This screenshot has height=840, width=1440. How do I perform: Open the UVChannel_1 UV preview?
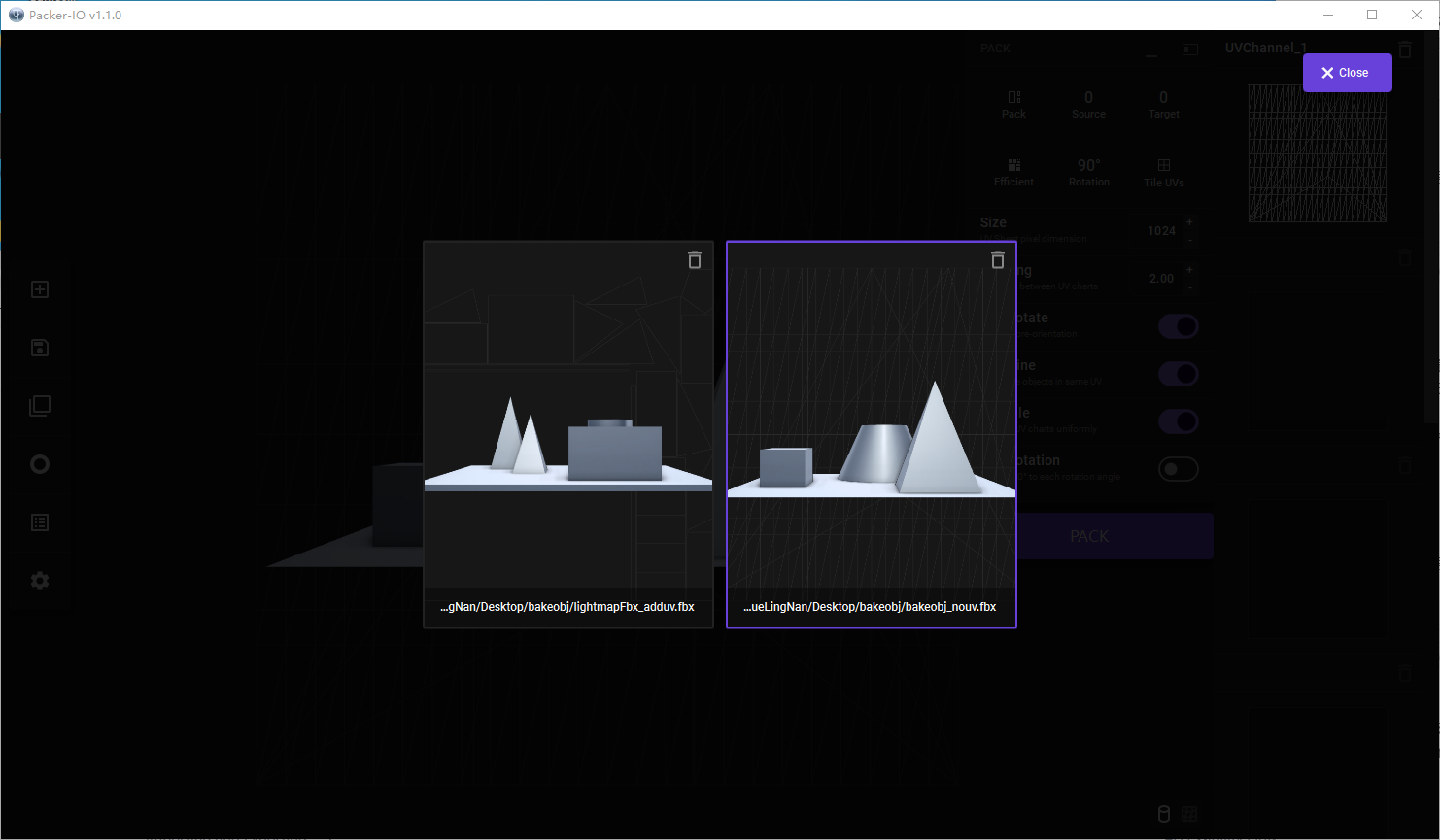(x=1318, y=153)
